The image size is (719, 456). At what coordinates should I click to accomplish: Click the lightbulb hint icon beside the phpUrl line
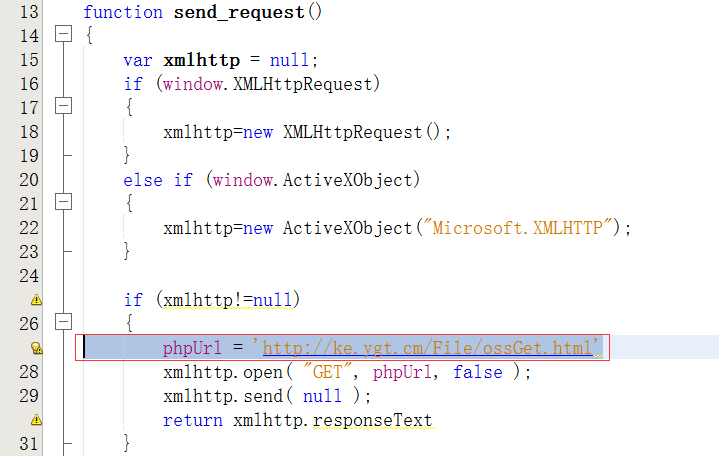coord(36,348)
